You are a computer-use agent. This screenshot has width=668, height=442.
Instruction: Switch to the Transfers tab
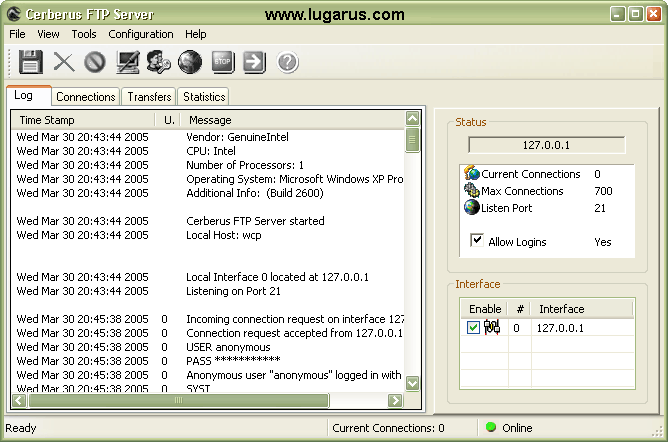click(149, 97)
